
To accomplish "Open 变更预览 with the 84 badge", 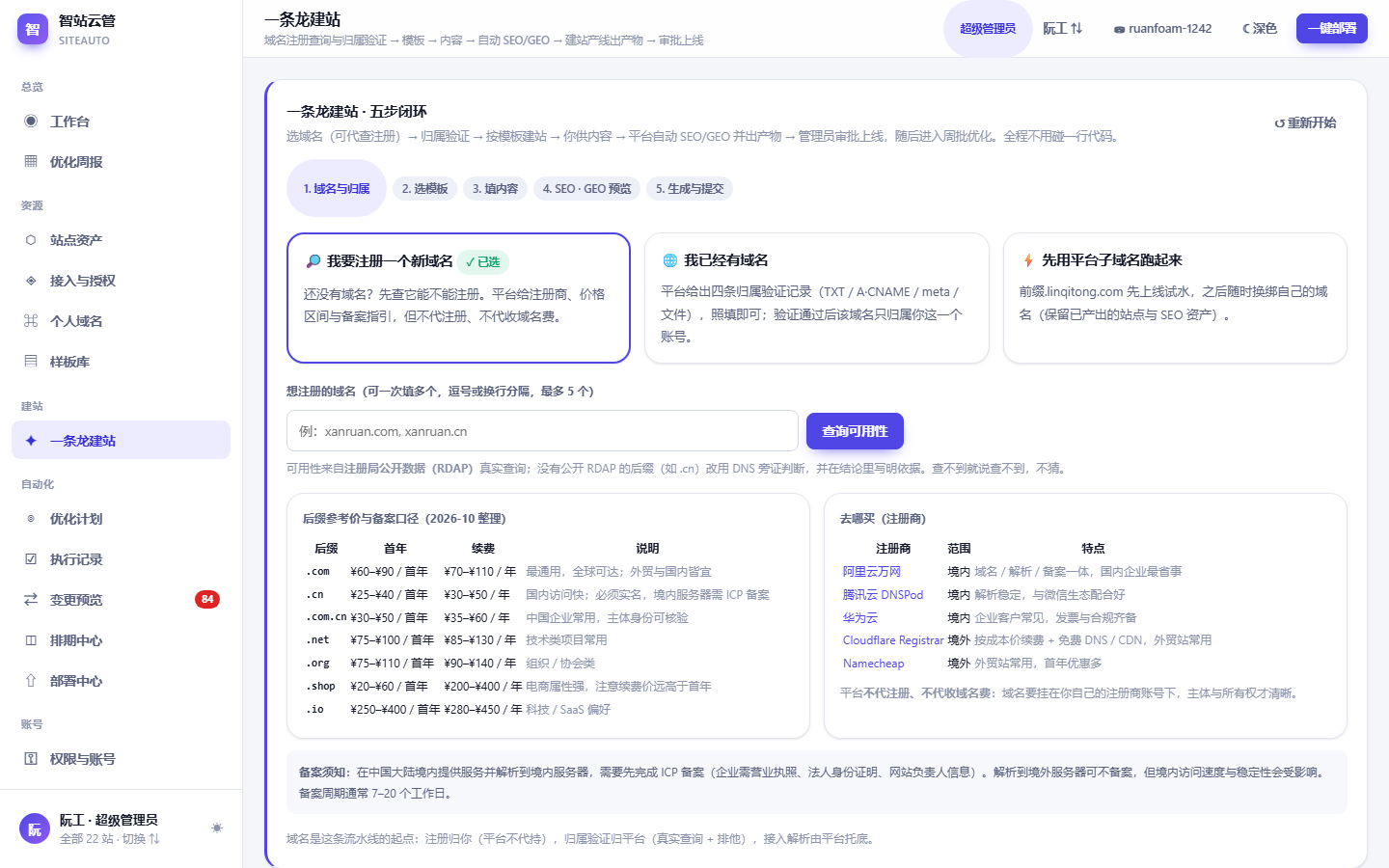I will [x=121, y=600].
